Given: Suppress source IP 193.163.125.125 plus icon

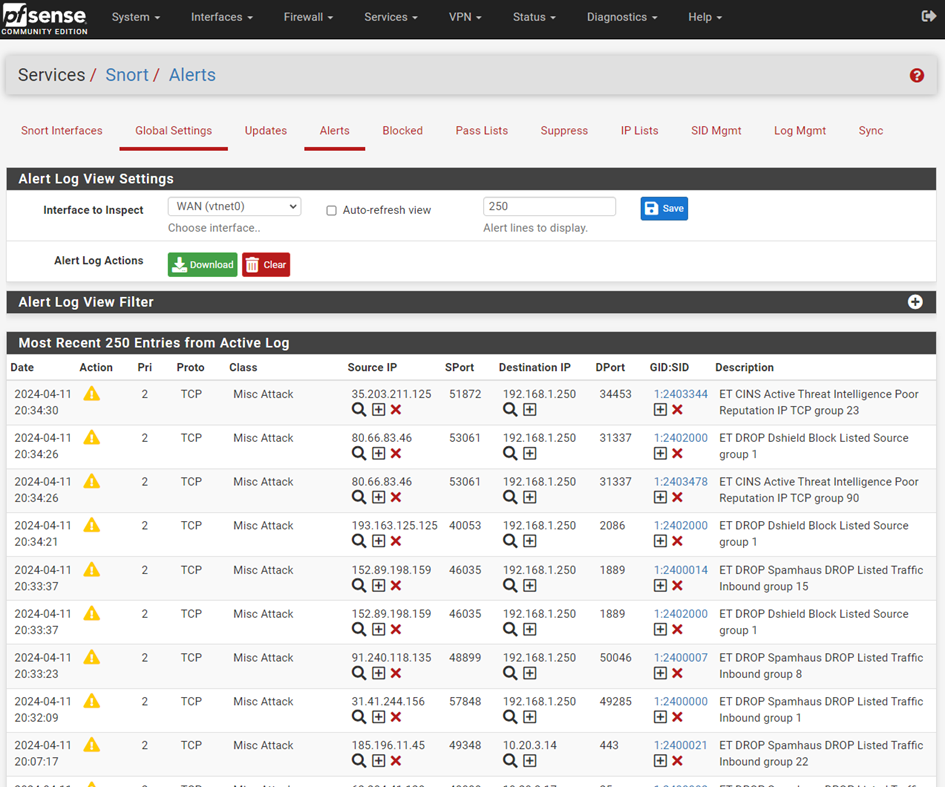Looking at the screenshot, I should point(378,541).
